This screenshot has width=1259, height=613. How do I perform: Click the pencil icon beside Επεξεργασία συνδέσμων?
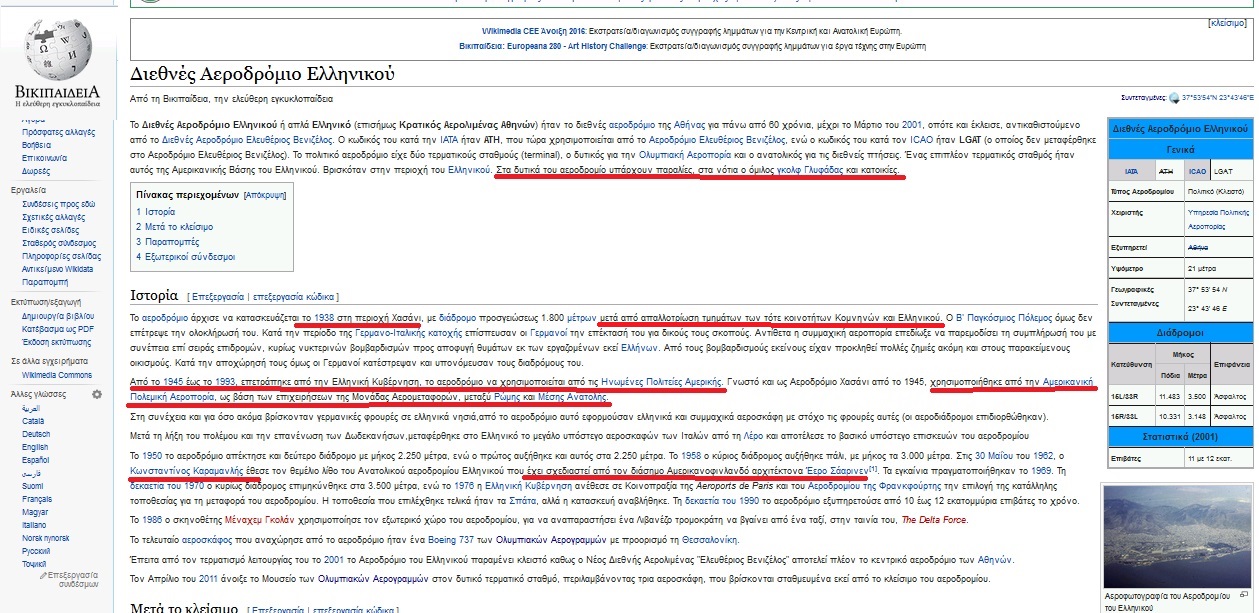pyautogui.click(x=44, y=577)
